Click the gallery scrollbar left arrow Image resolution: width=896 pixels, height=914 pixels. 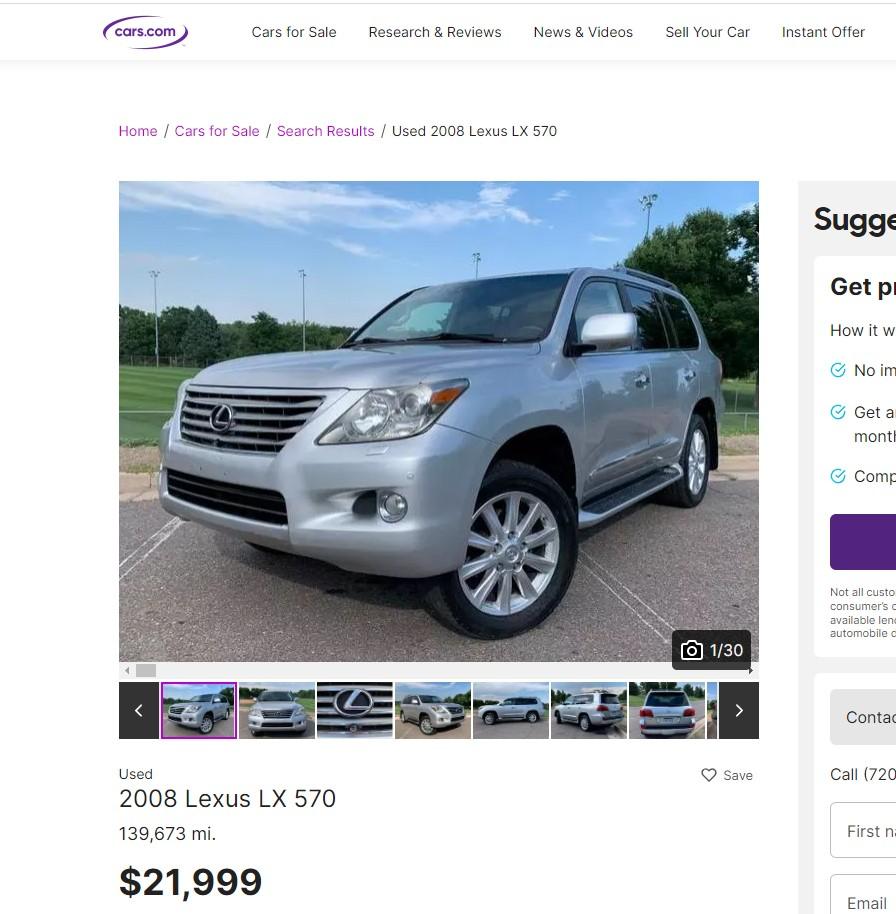click(127, 671)
